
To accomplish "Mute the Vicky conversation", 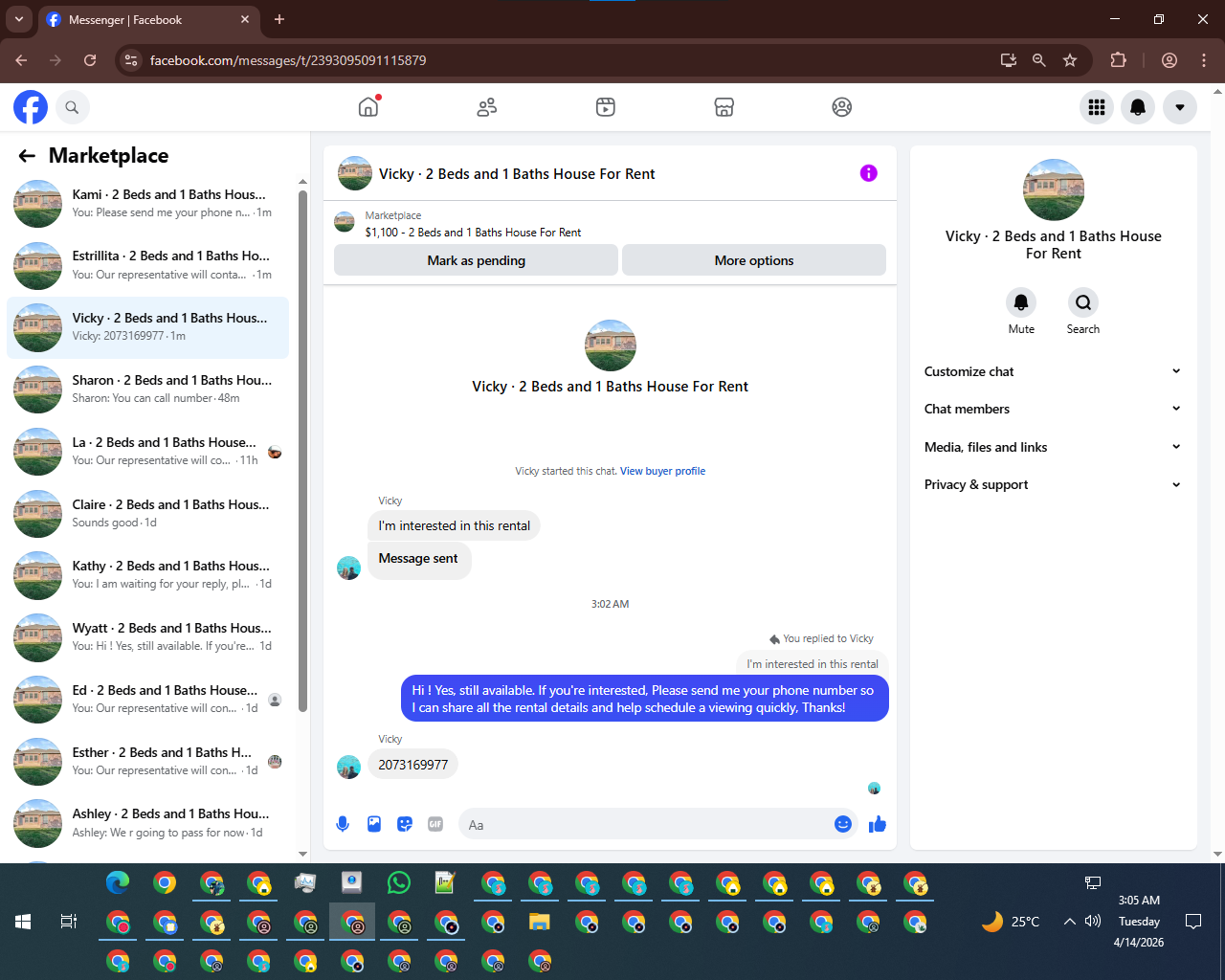I will (x=1021, y=302).
